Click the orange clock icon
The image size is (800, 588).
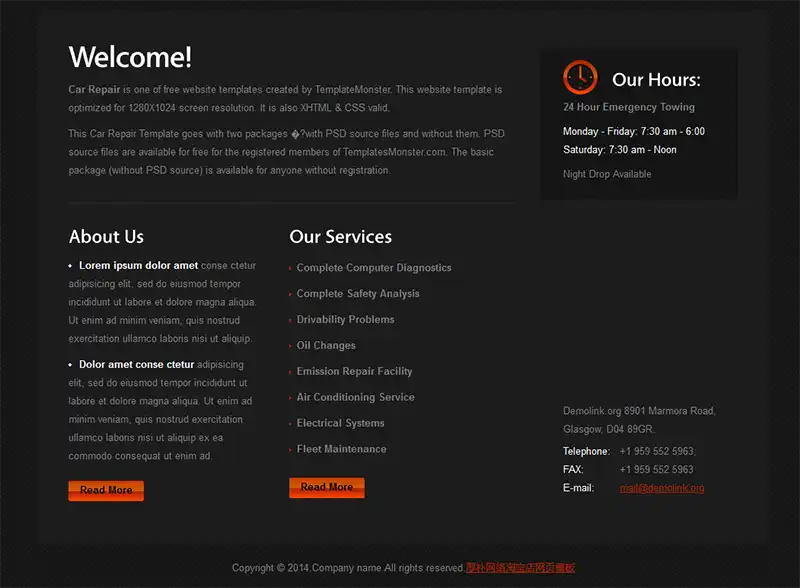(x=580, y=77)
